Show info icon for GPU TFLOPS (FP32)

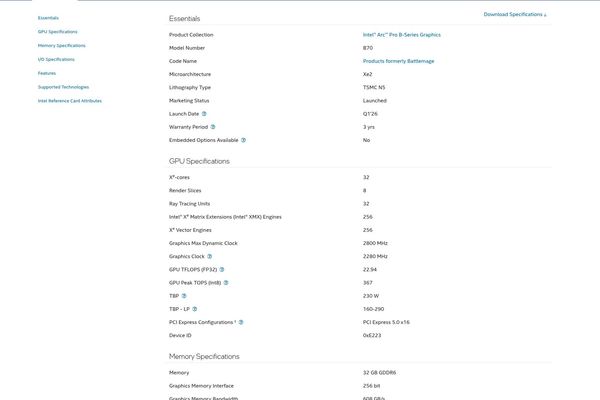pyautogui.click(x=222, y=269)
